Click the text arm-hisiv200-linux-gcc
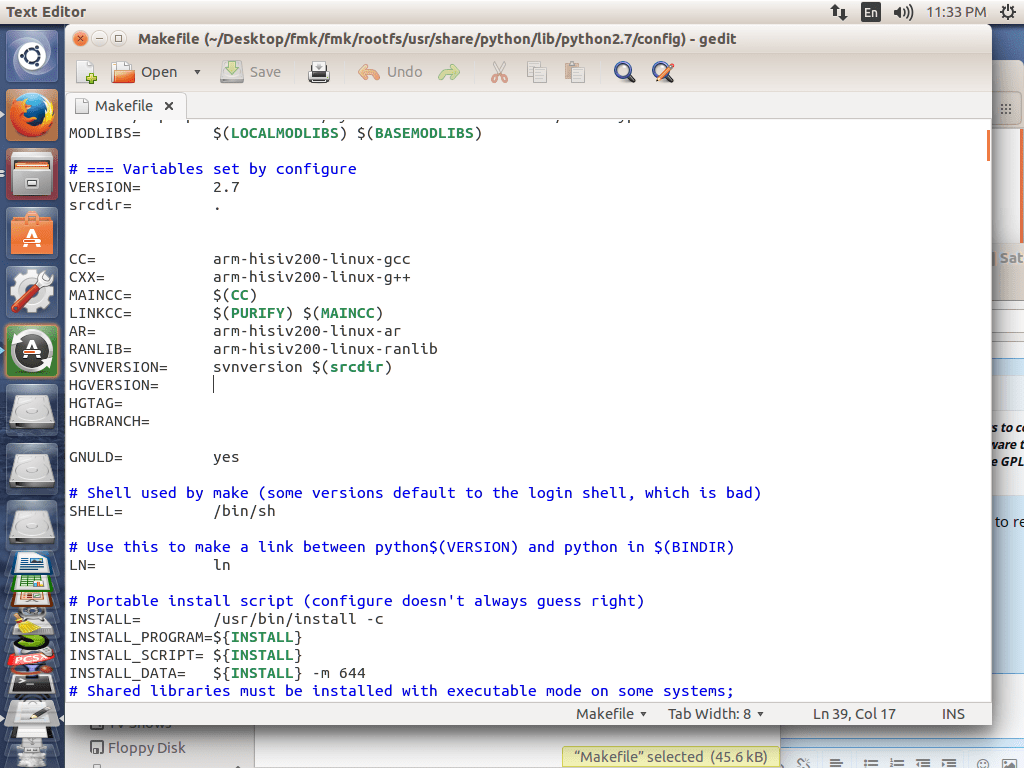The height and width of the screenshot is (768, 1024). (x=312, y=259)
